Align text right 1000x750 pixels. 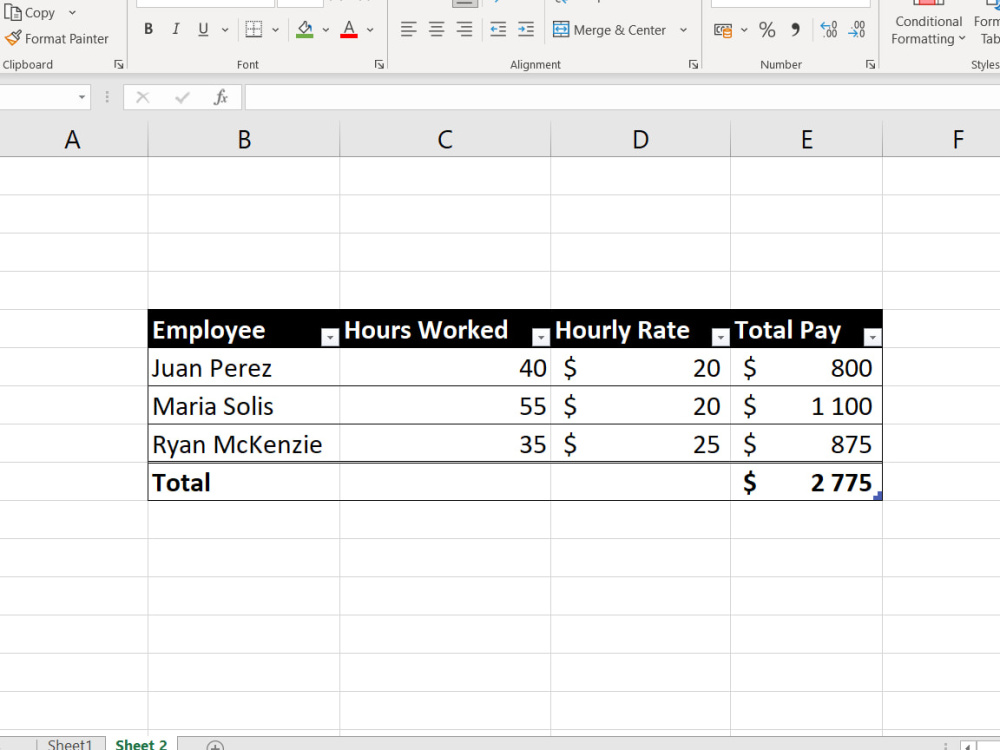pyautogui.click(x=464, y=29)
